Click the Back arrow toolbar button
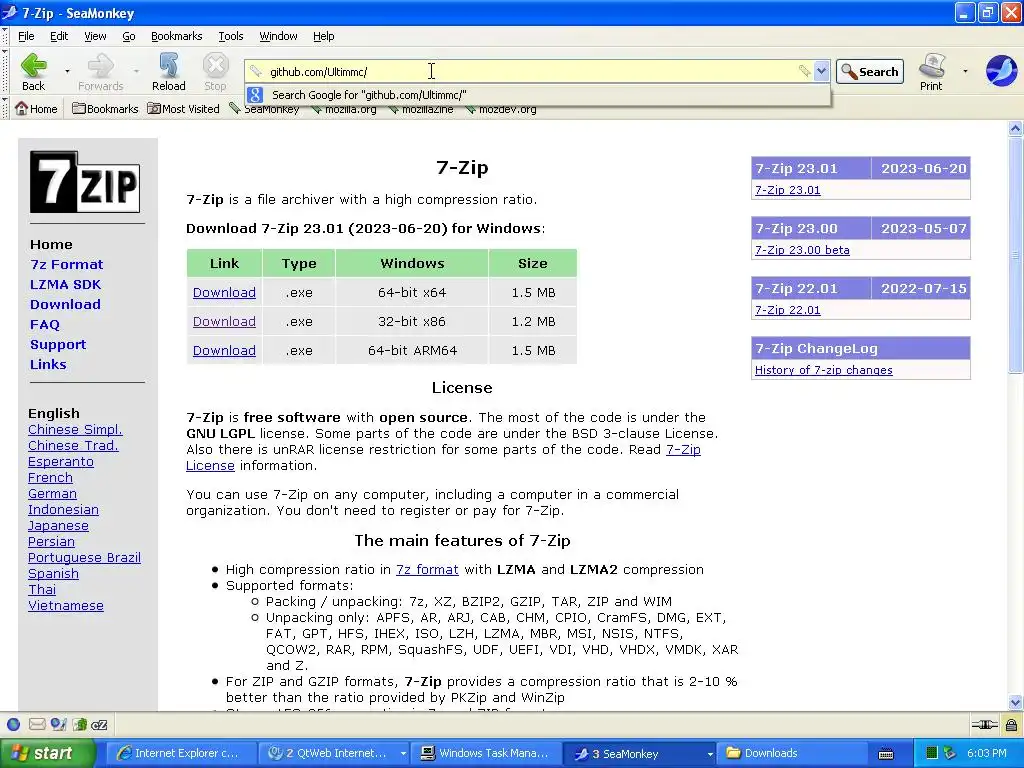The width and height of the screenshot is (1024, 768). (33, 71)
